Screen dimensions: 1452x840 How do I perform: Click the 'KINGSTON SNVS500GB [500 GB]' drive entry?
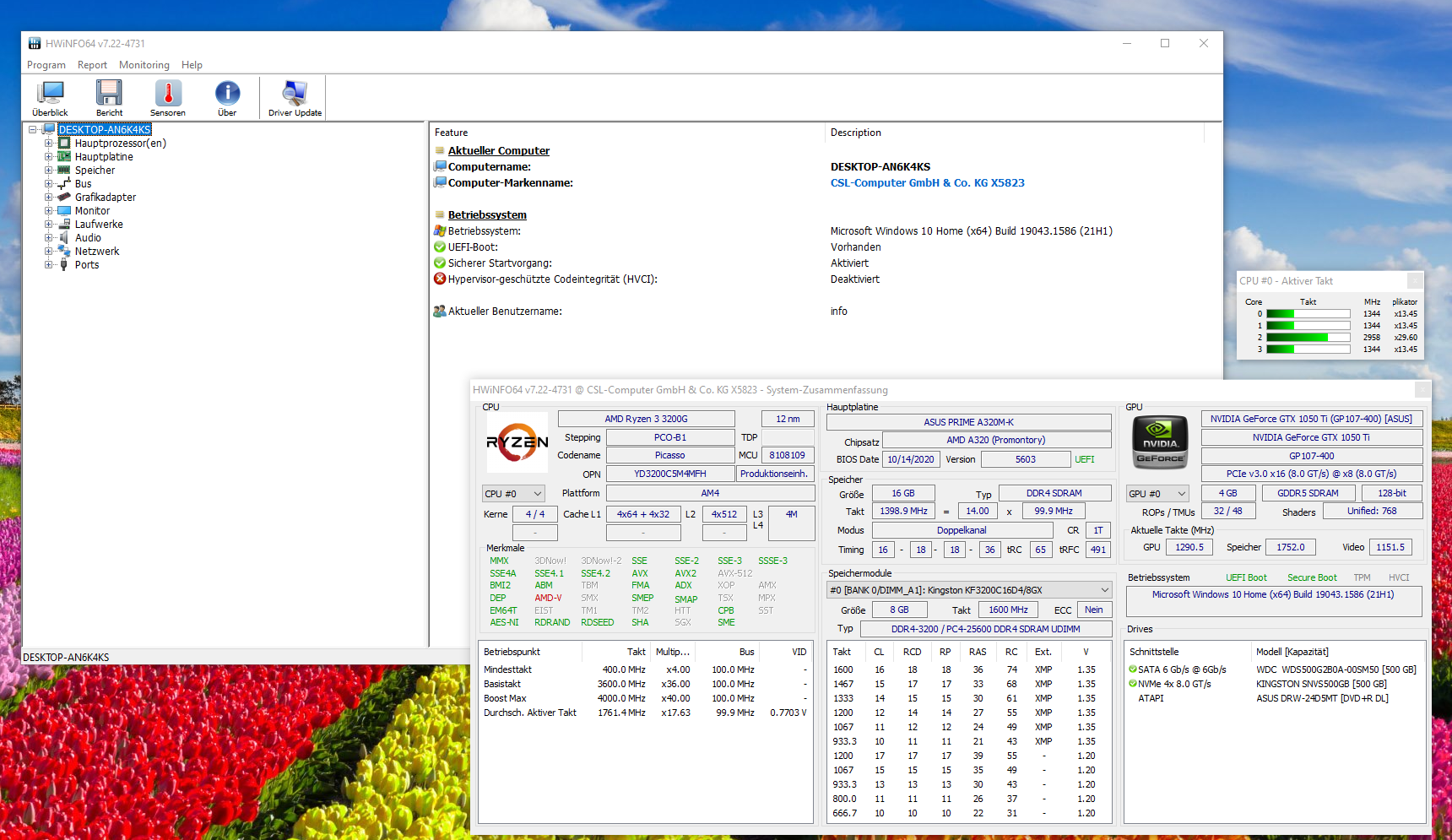coord(1321,684)
